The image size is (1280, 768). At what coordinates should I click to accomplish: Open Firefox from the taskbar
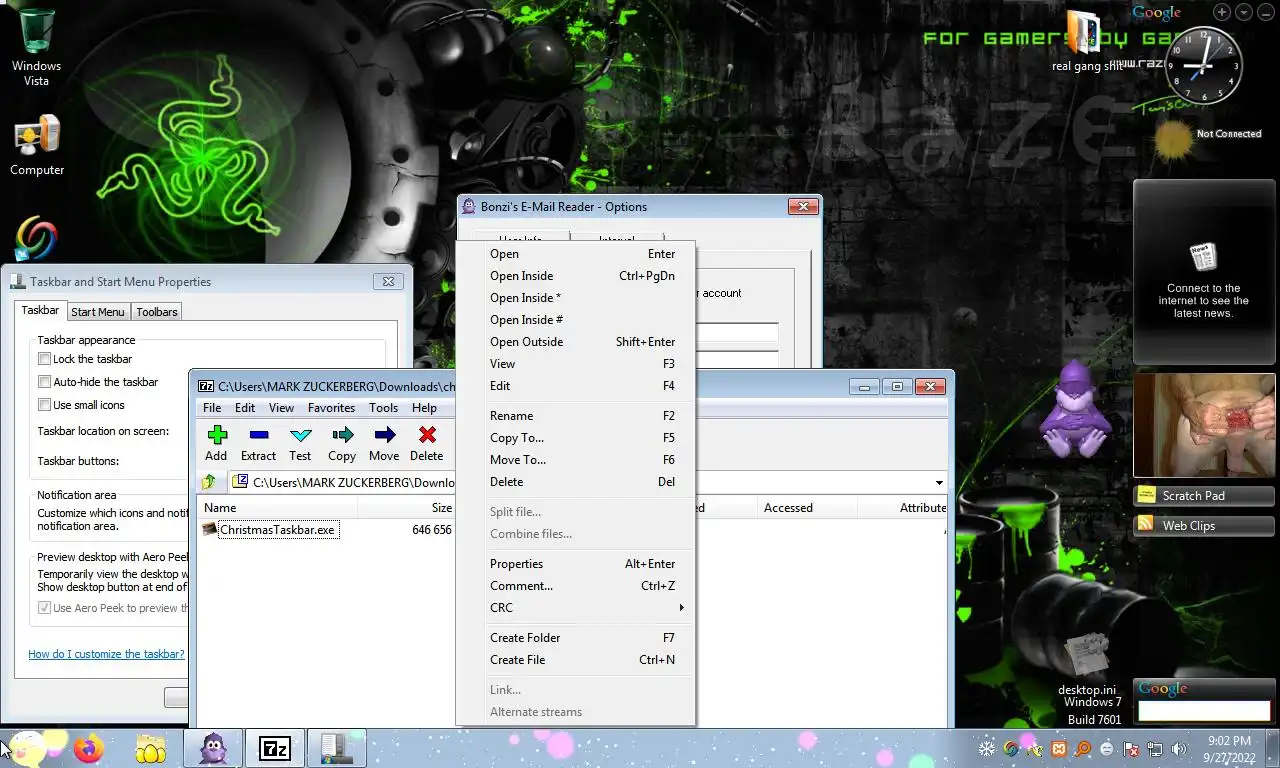(89, 748)
